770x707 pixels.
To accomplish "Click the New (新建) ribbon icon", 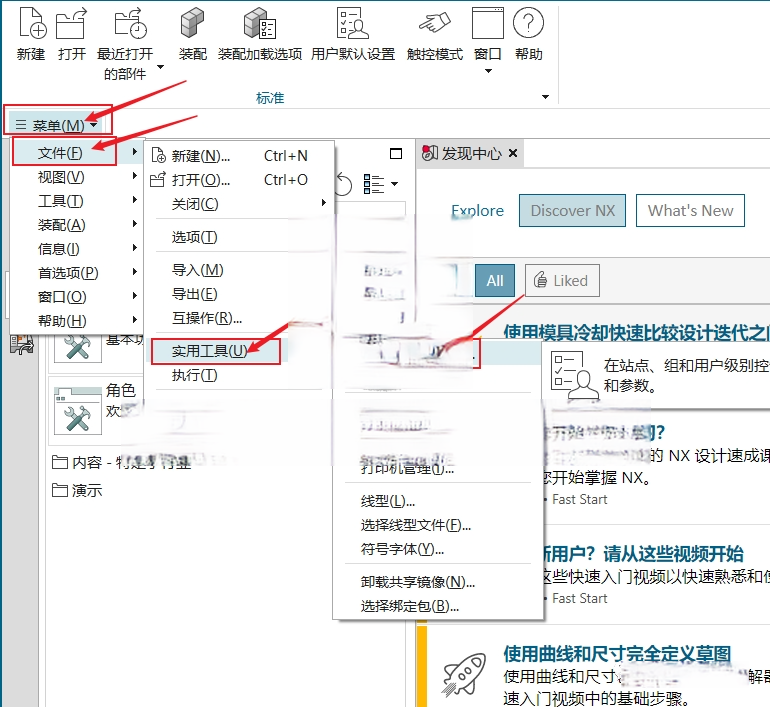I will (x=32, y=23).
